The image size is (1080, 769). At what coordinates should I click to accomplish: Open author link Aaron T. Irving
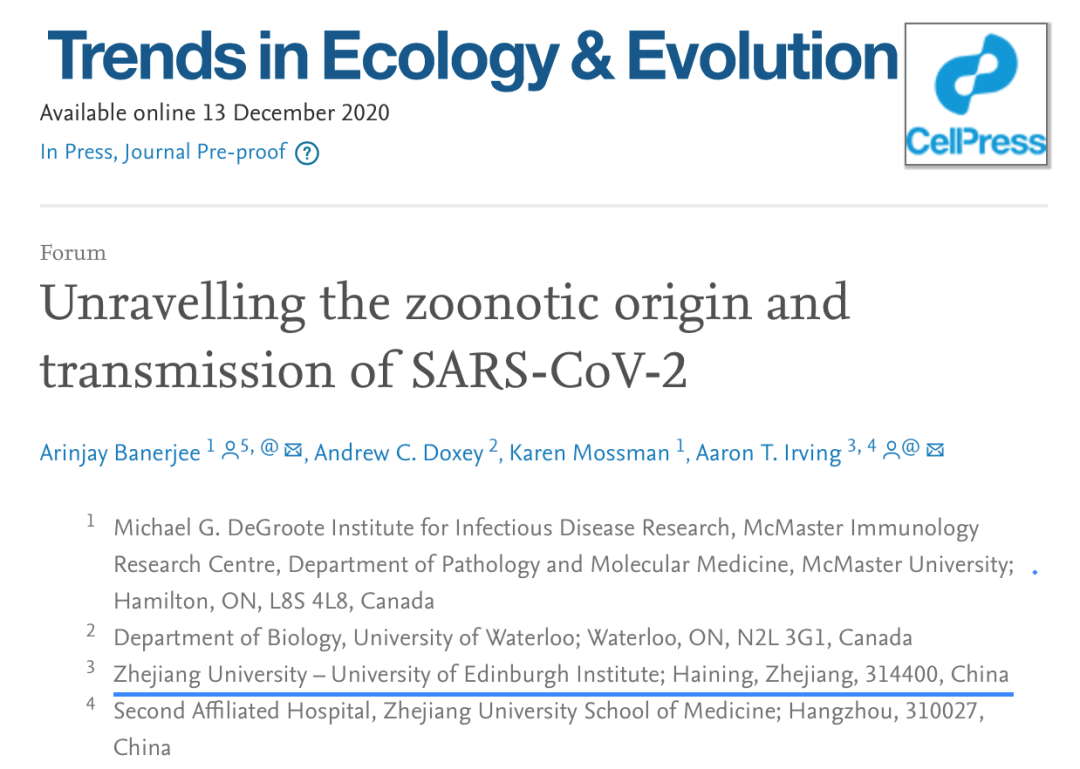pyautogui.click(x=768, y=453)
